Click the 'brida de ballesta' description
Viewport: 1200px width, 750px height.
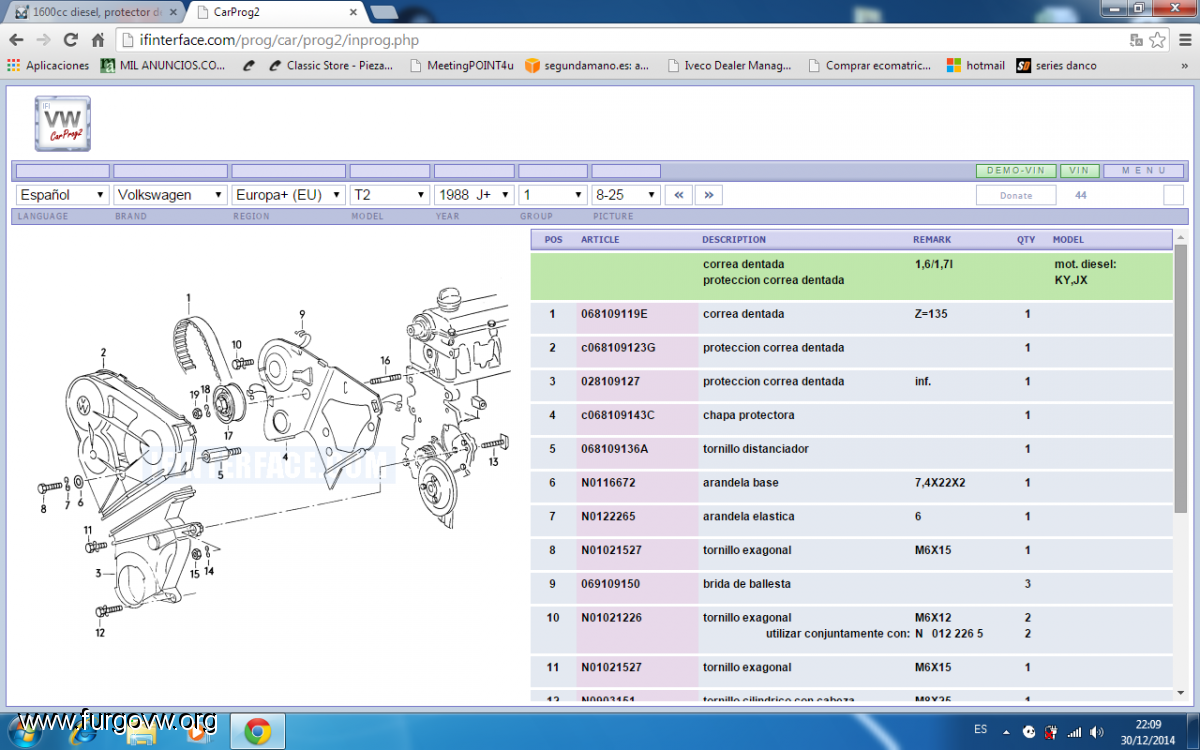746,584
